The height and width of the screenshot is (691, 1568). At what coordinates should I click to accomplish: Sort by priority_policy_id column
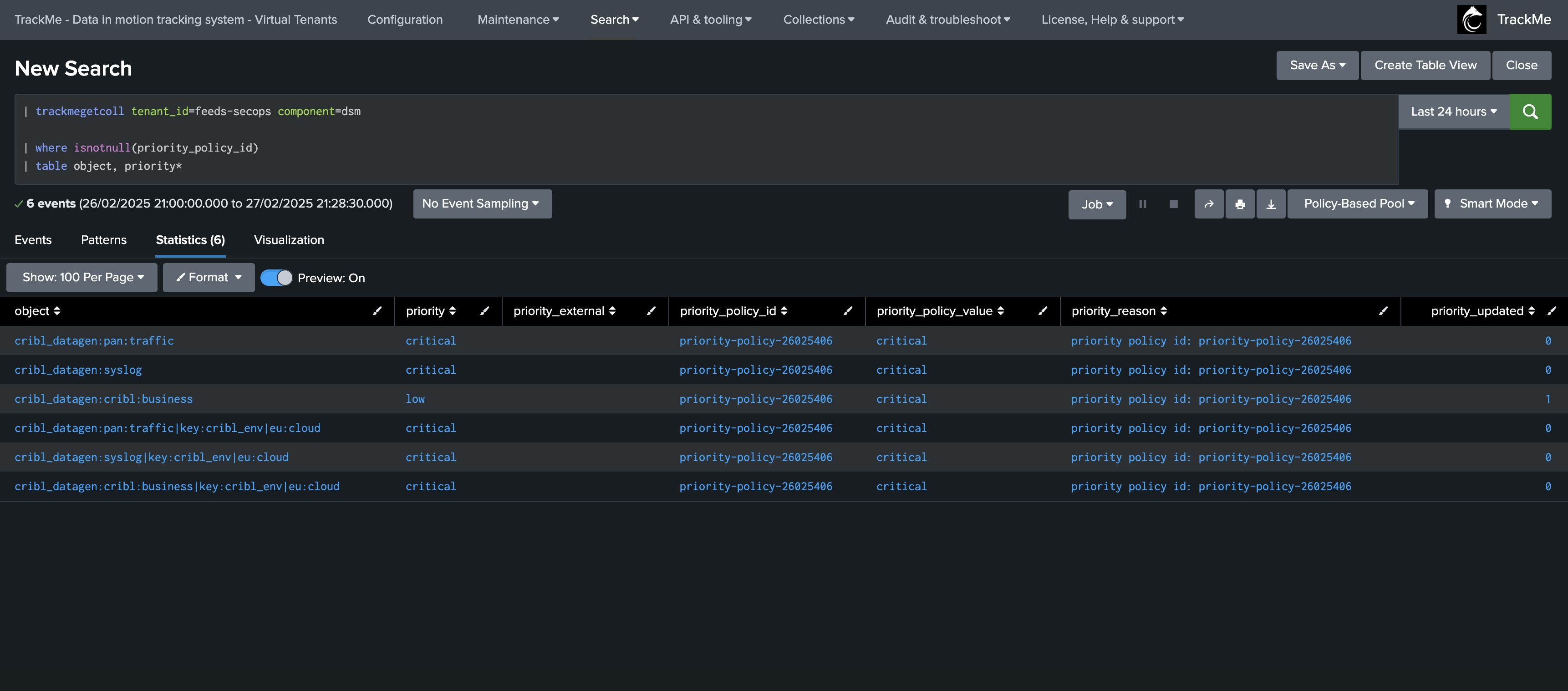coord(733,311)
